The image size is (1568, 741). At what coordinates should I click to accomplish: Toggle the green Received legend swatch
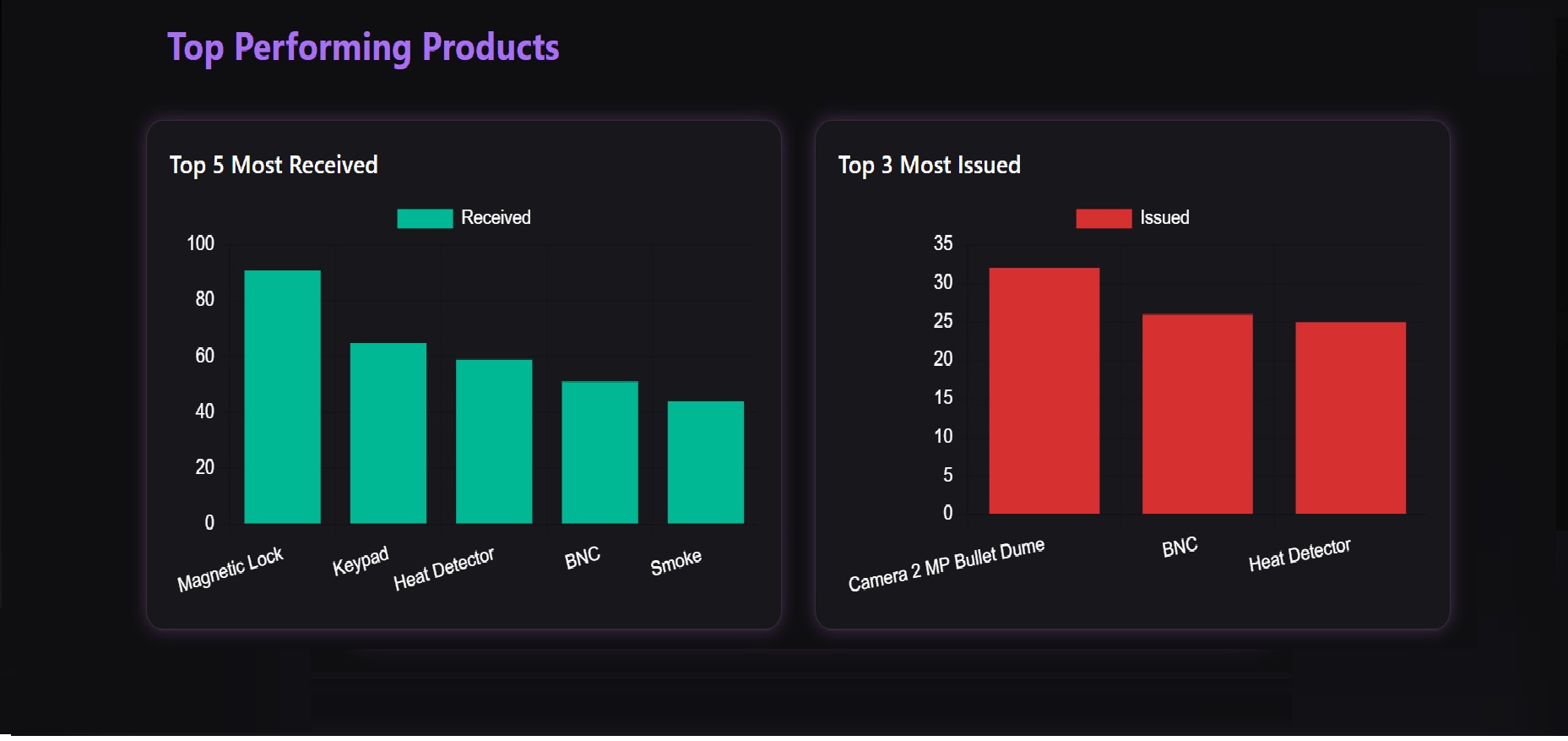[x=425, y=219]
